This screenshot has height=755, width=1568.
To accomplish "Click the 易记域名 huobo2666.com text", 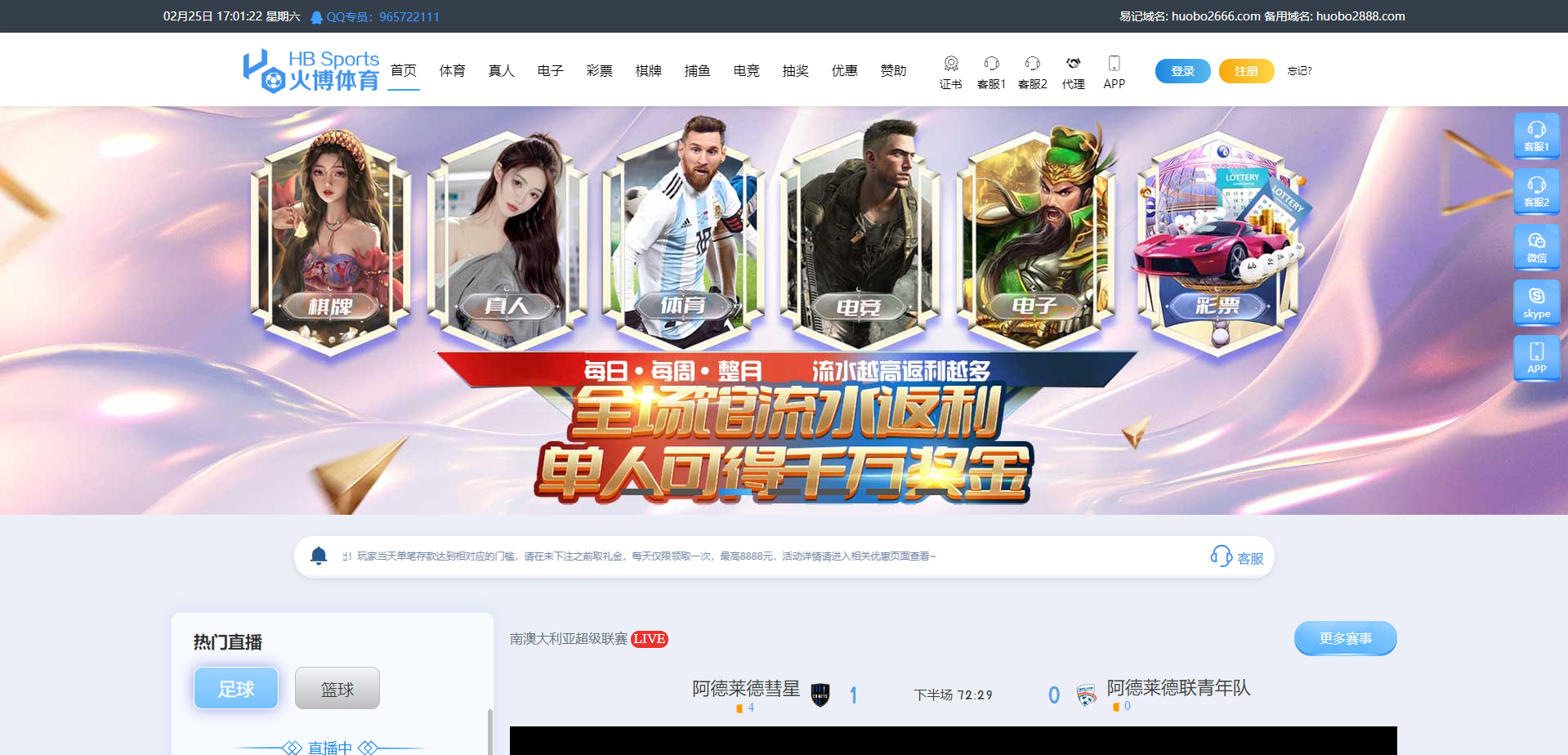I will click(x=1190, y=16).
